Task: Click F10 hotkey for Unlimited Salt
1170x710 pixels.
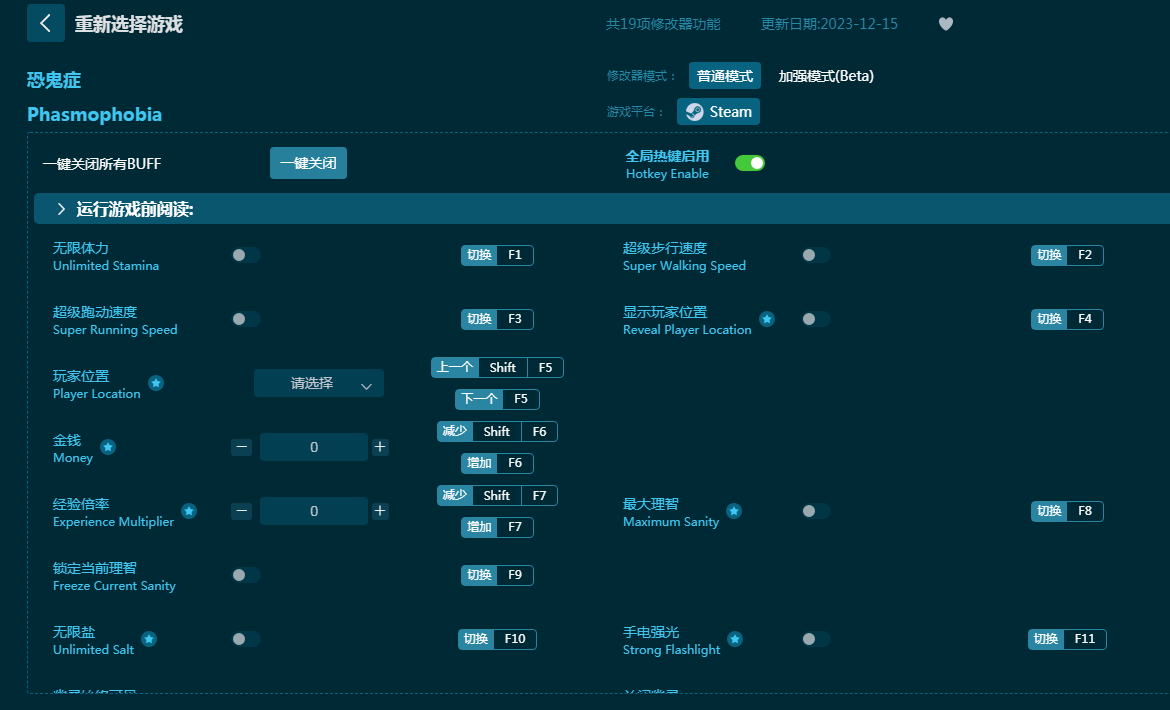Action: [x=497, y=639]
